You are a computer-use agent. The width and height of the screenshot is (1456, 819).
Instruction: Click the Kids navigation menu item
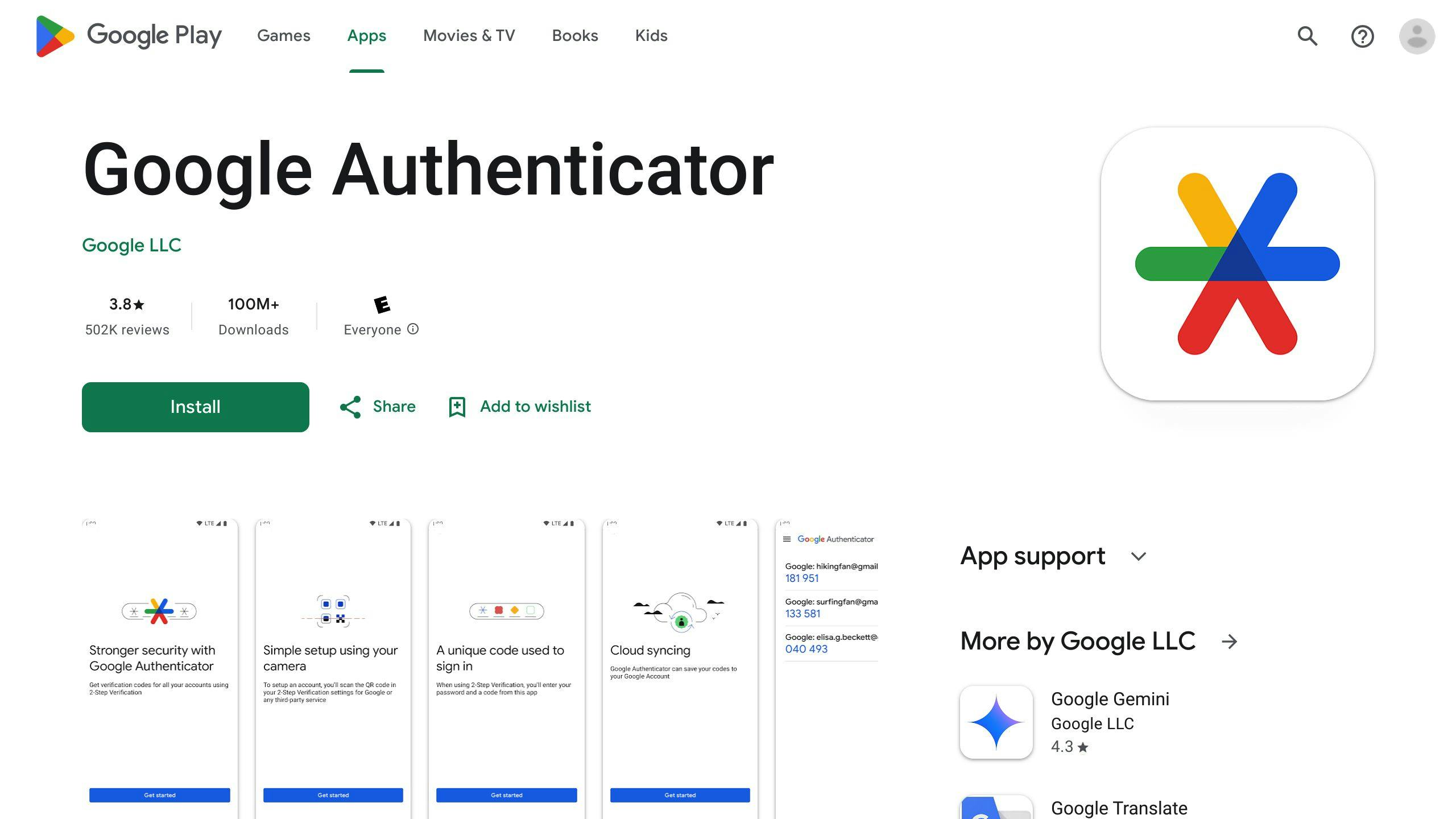coord(651,35)
